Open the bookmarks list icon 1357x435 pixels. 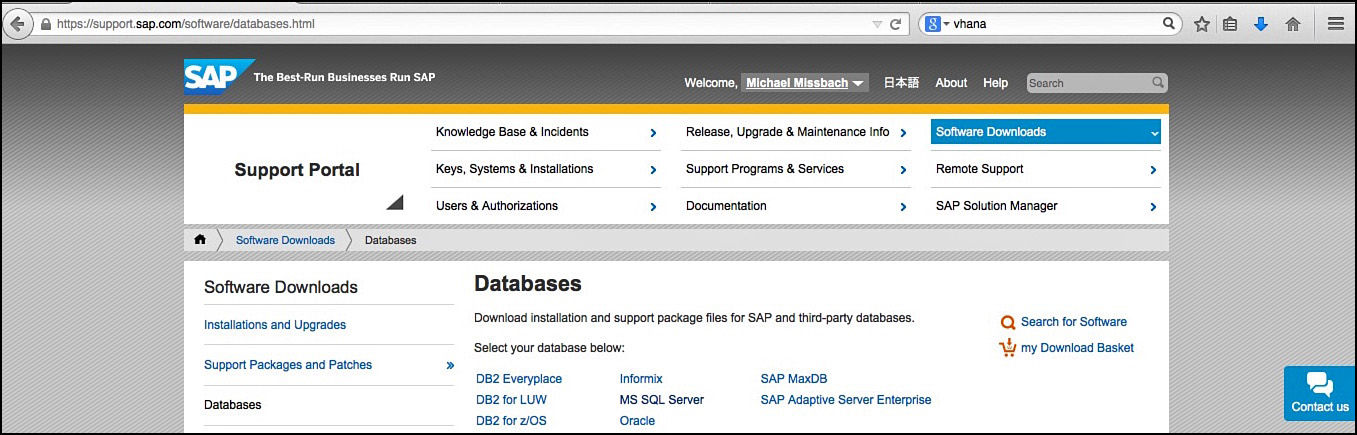point(1230,24)
